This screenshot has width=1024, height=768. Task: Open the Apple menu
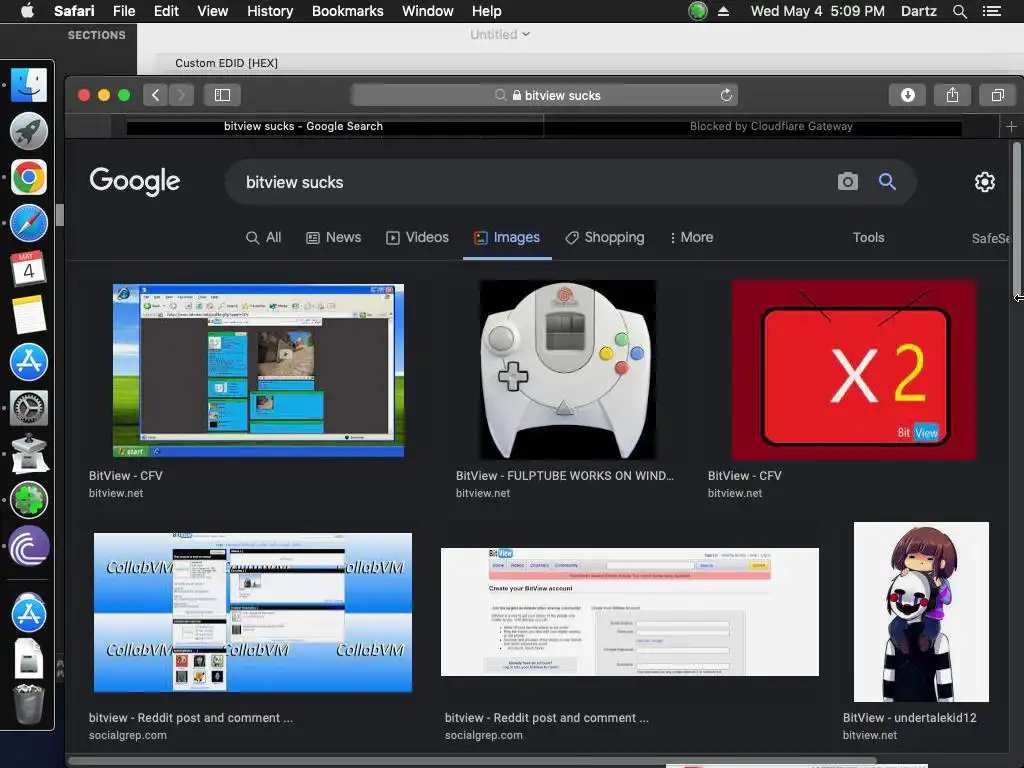click(27, 10)
